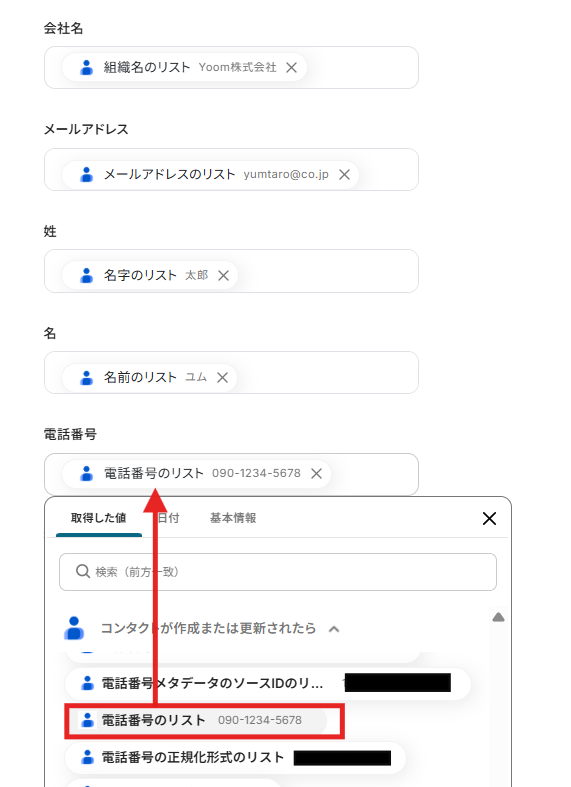Click inside the 電話番号 input field

pos(231,474)
